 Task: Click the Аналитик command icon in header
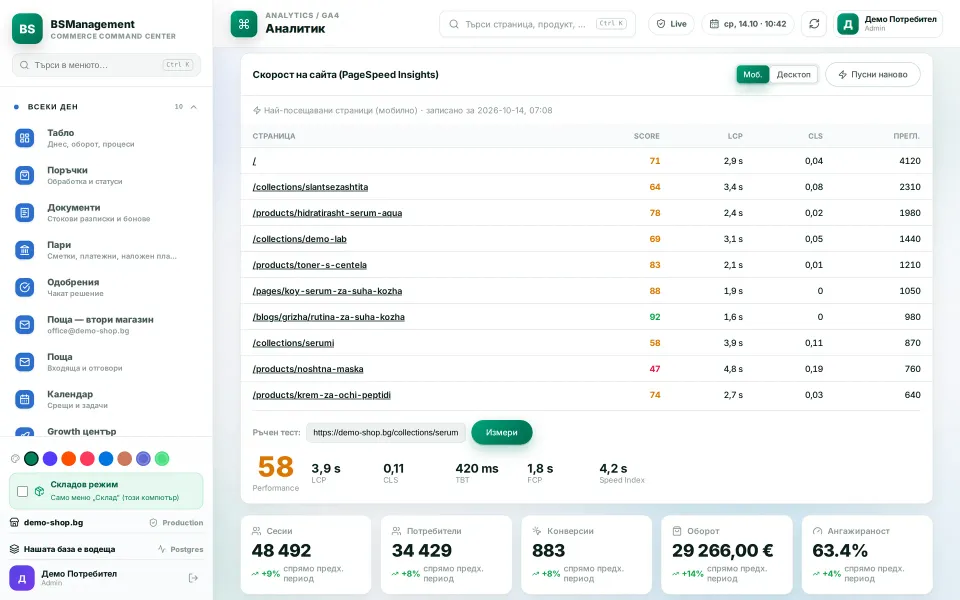pyautogui.click(x=244, y=24)
